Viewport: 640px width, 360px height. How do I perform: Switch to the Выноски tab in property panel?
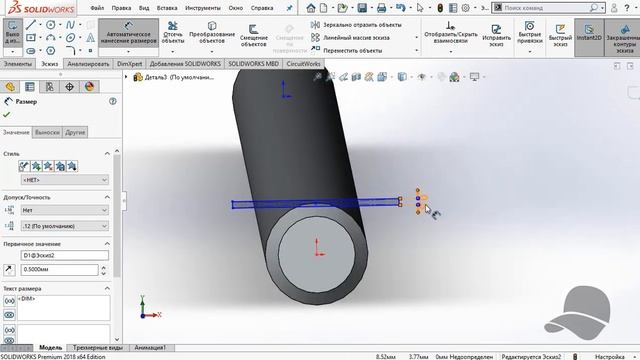coord(47,132)
